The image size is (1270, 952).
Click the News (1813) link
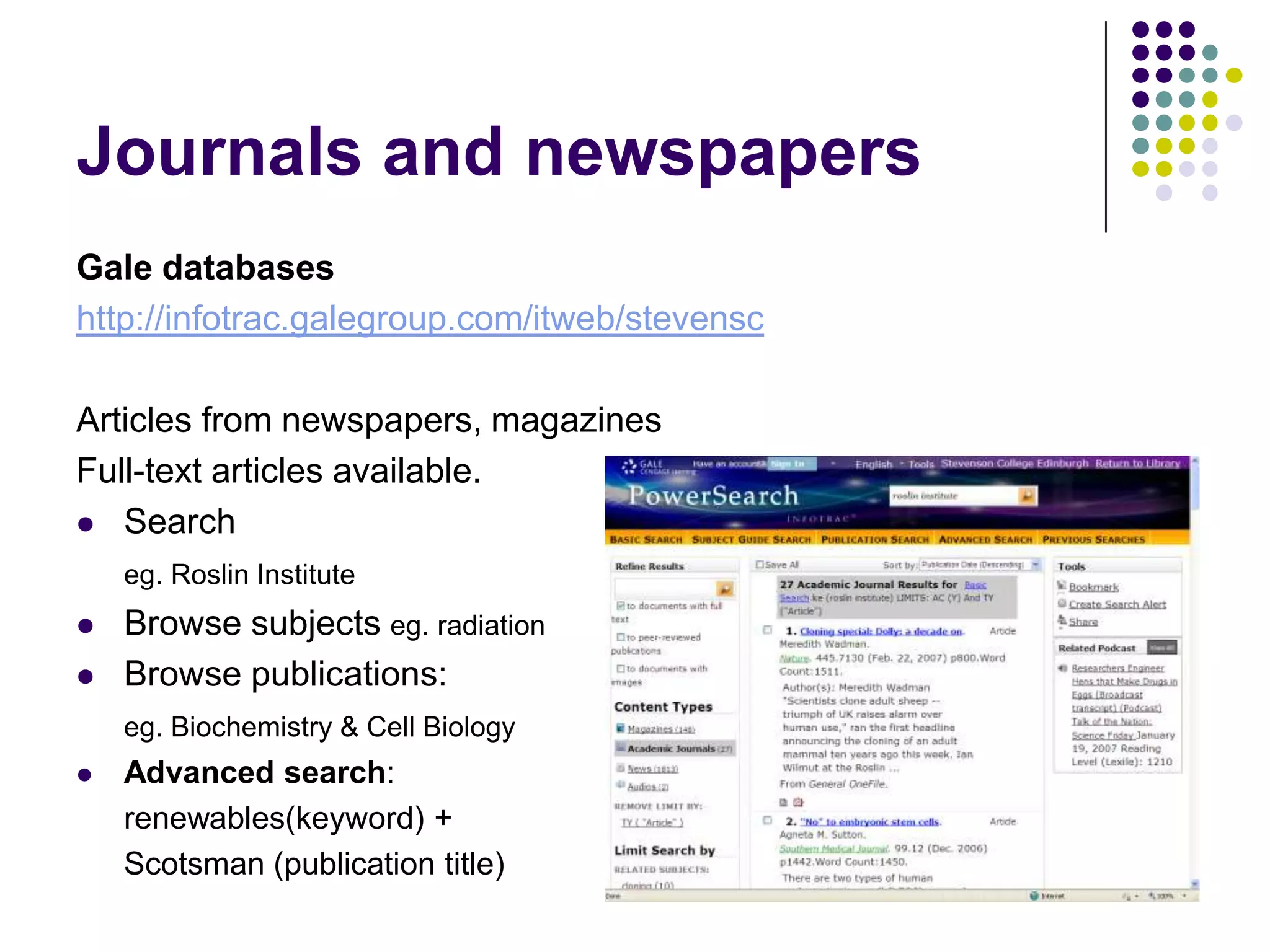tap(653, 769)
